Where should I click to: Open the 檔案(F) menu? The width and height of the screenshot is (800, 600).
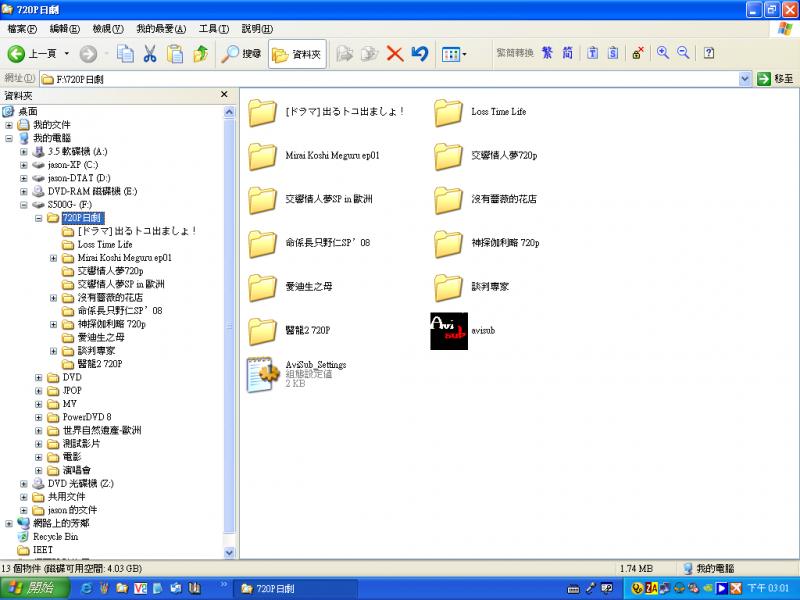(22, 29)
